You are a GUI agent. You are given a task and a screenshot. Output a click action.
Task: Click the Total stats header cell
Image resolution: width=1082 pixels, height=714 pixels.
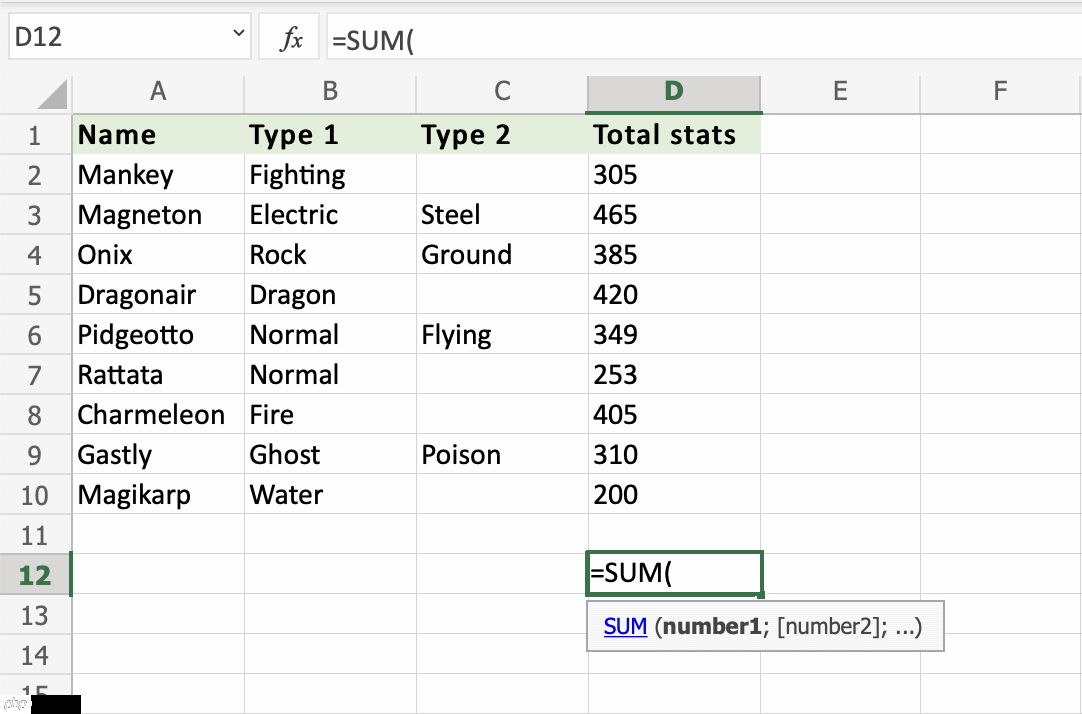tap(674, 135)
